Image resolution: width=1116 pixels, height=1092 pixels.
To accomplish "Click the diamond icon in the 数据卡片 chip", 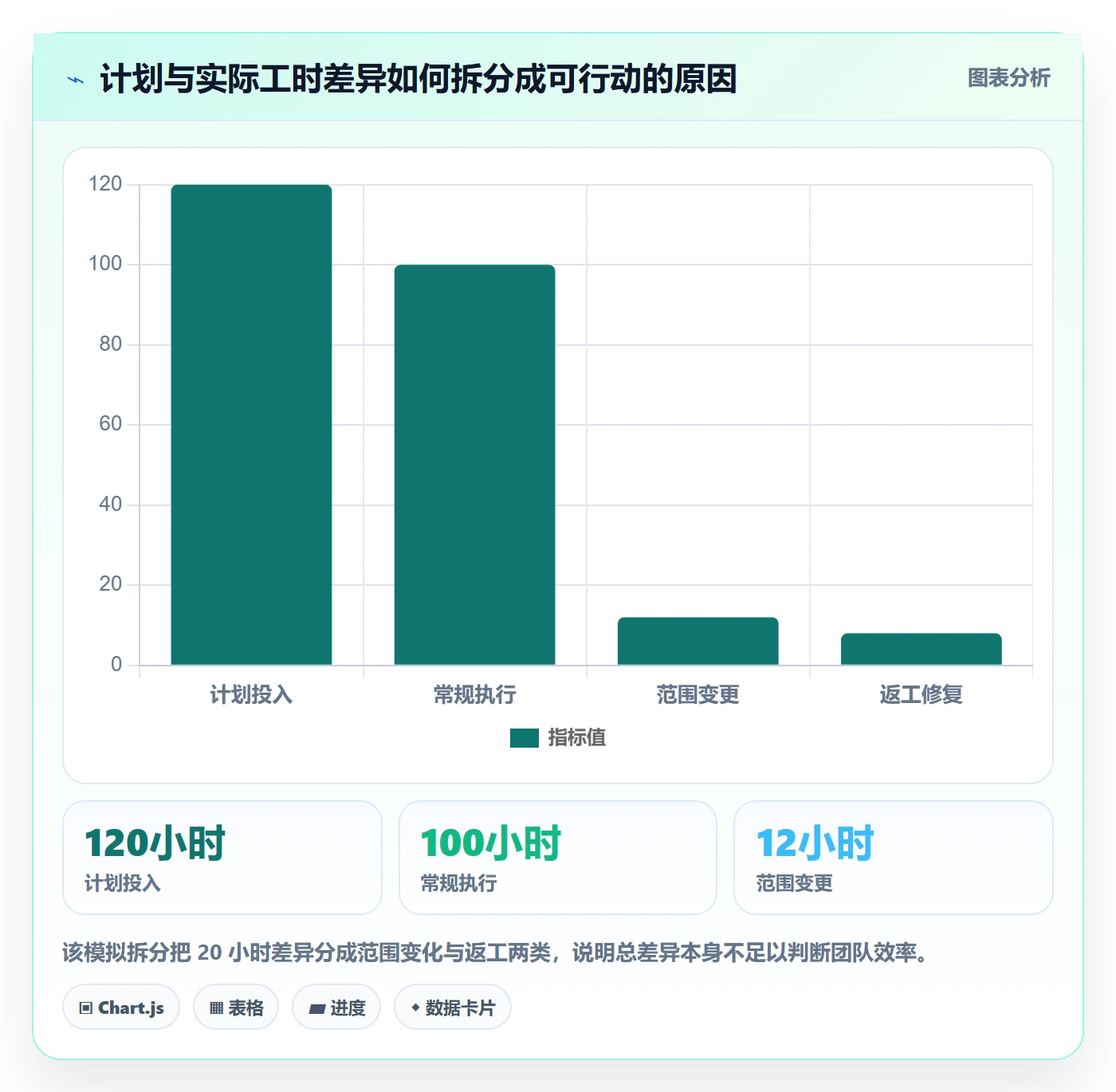I will tap(415, 1008).
